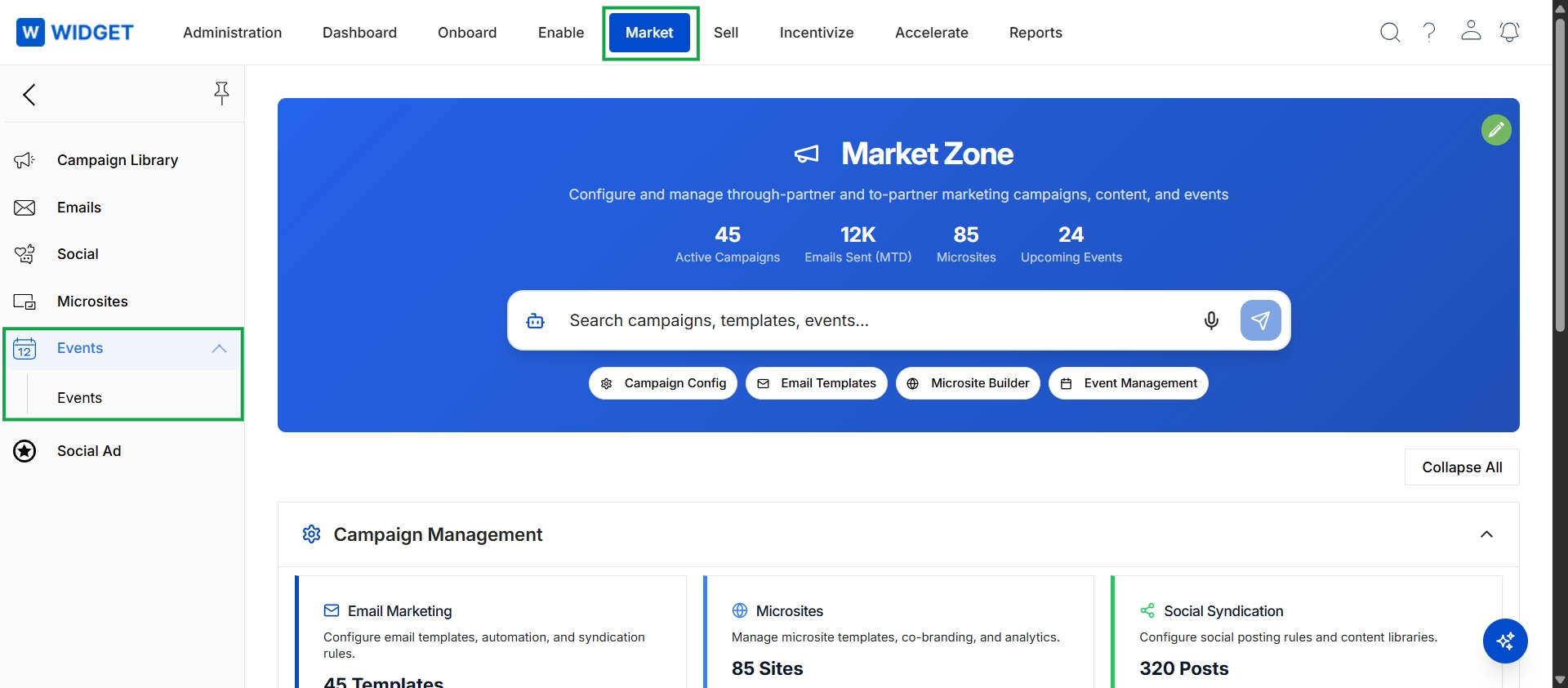Click the Events calendar icon in sidebar
This screenshot has width=1568, height=688.
pos(24,349)
